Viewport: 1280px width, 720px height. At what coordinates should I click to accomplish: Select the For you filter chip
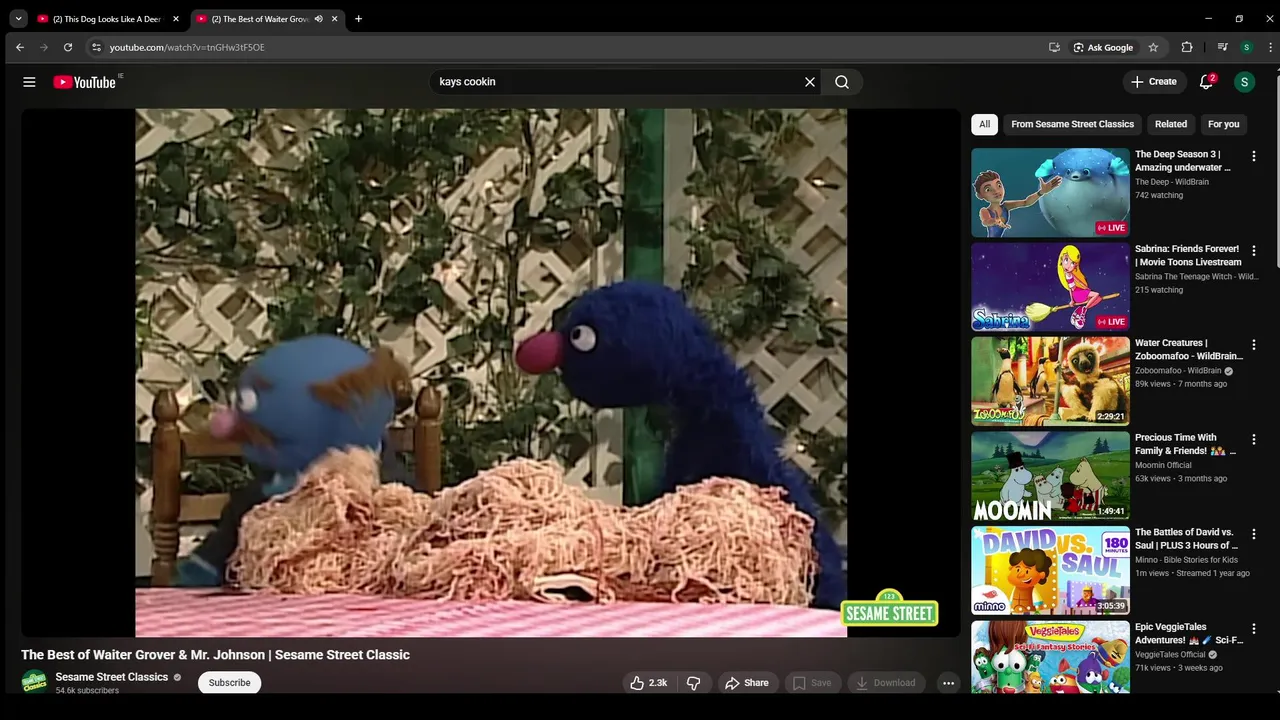point(1223,124)
